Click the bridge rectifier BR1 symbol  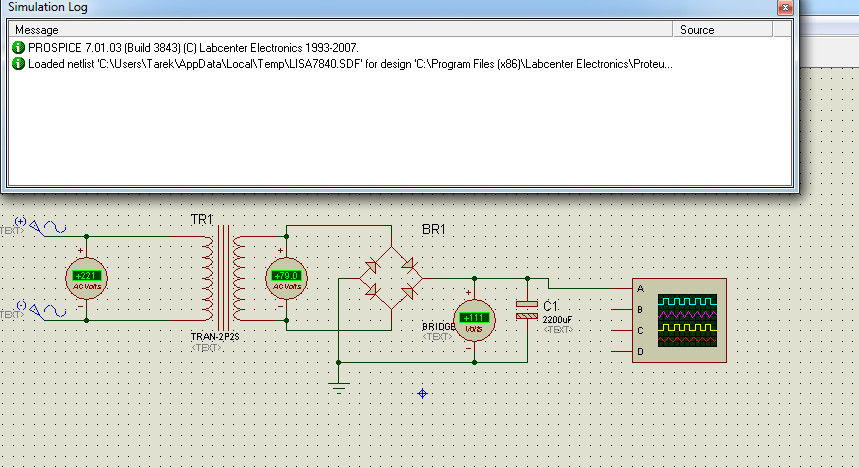coord(391,278)
